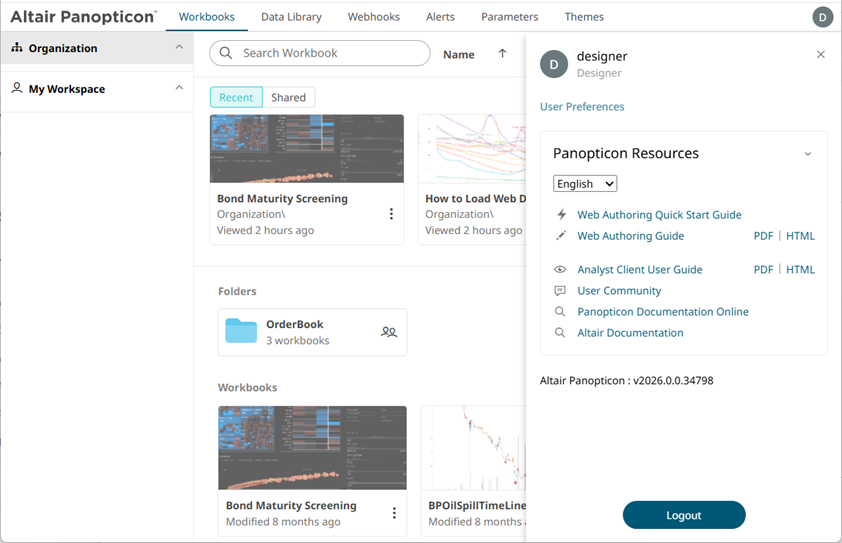This screenshot has width=842, height=543.
Task: Click the Logout button
Action: 684,515
